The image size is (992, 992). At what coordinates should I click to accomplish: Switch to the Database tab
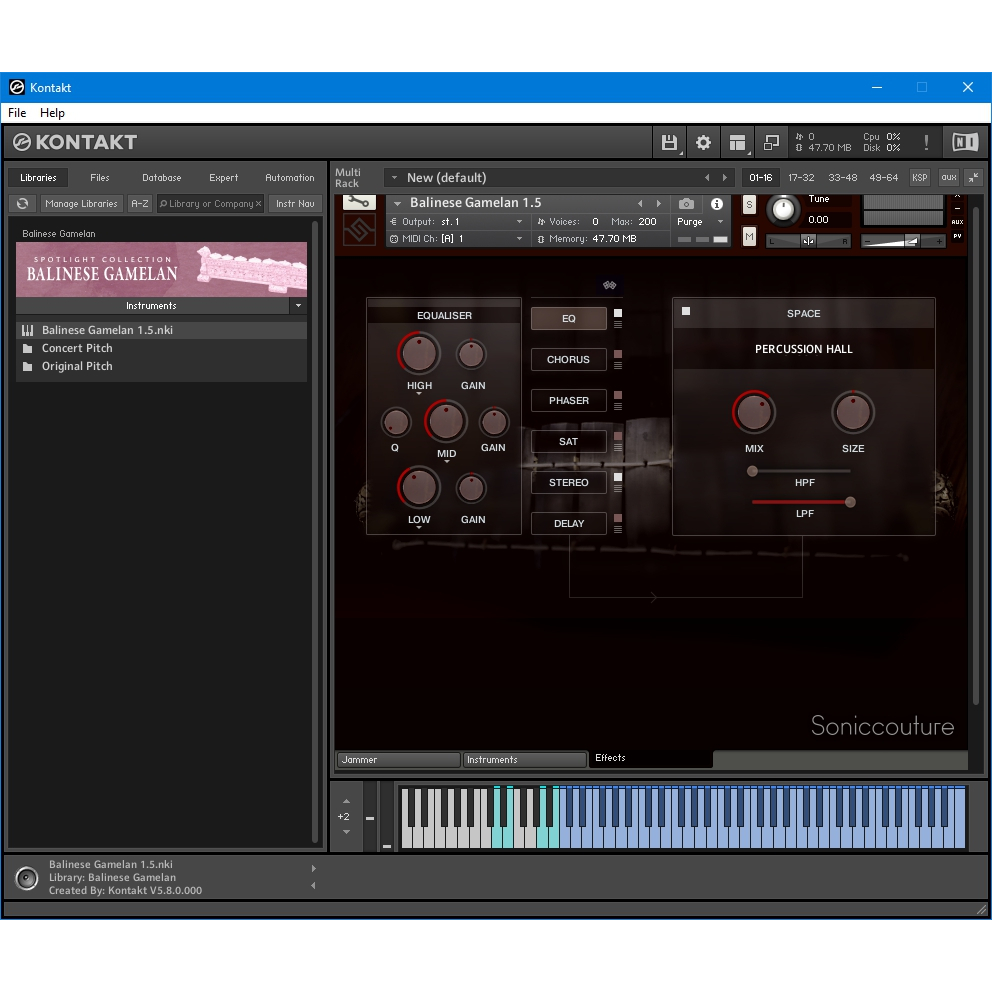coord(161,178)
